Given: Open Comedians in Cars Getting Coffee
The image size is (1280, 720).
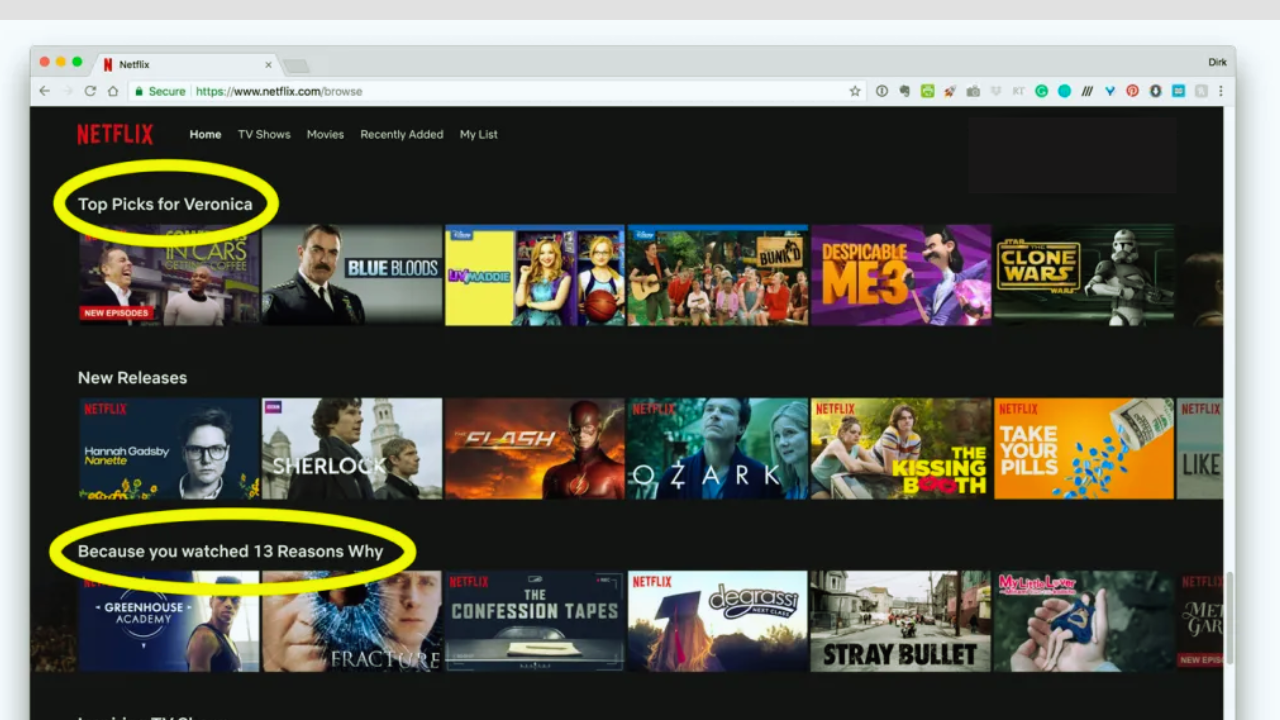Looking at the screenshot, I should point(169,275).
